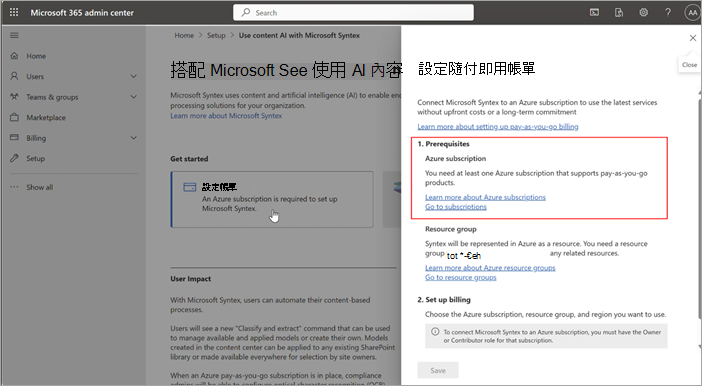Open Marketplace in the sidebar
Viewport: 702px width, 386px height.
[46, 117]
